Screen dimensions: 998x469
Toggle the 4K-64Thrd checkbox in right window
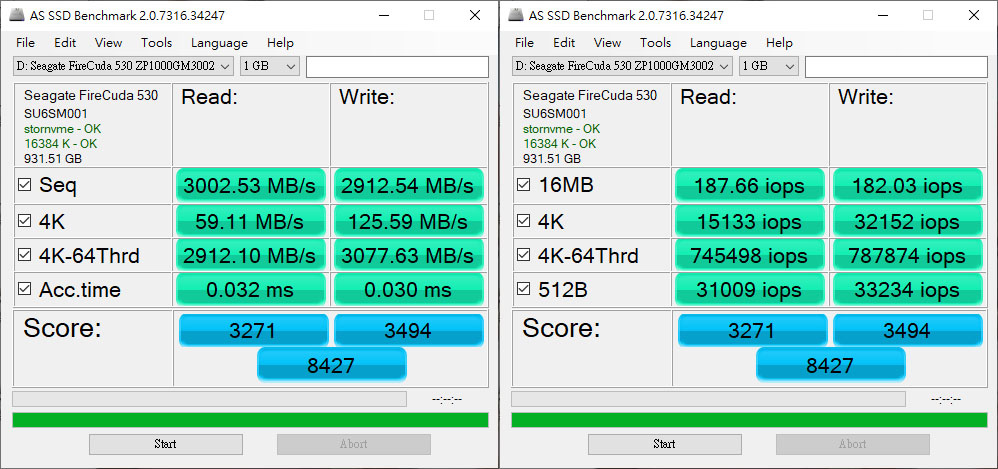523,255
